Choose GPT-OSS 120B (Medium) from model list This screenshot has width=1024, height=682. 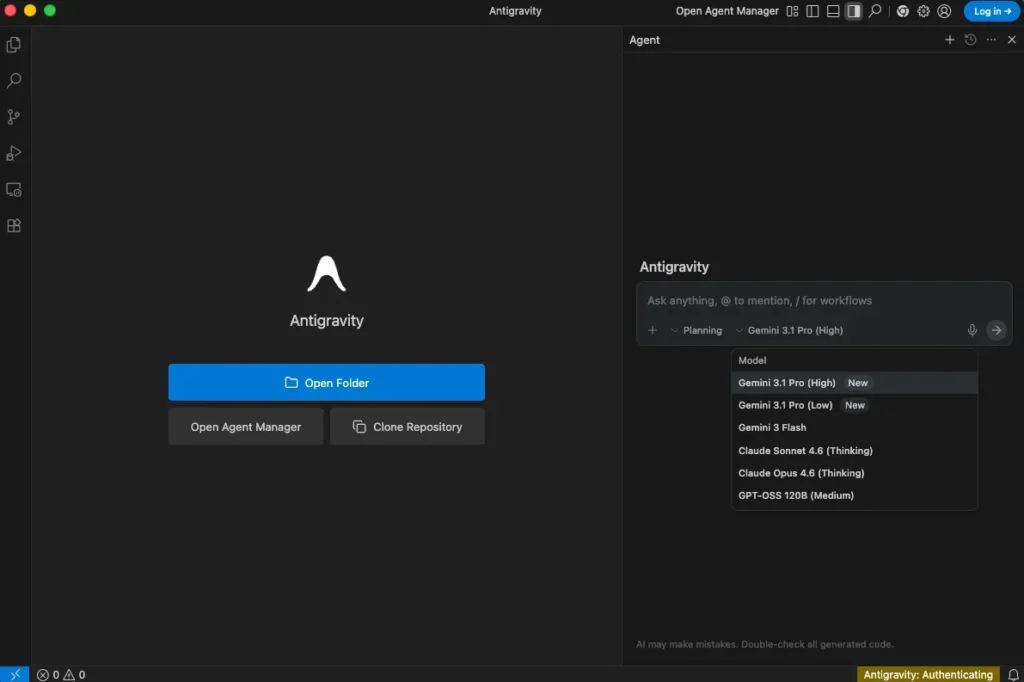[x=796, y=495]
